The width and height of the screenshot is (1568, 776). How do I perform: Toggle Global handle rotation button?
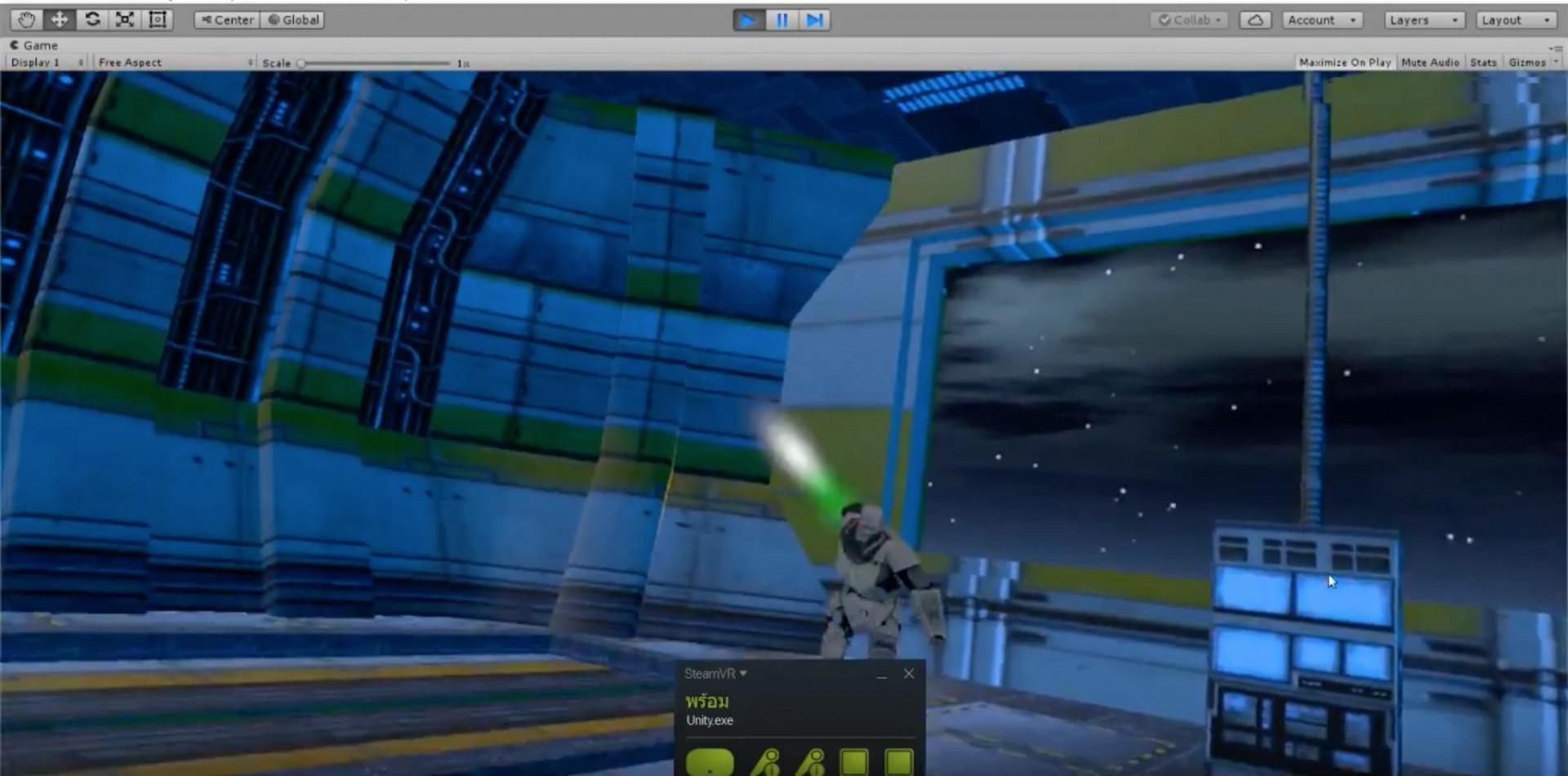(x=293, y=20)
